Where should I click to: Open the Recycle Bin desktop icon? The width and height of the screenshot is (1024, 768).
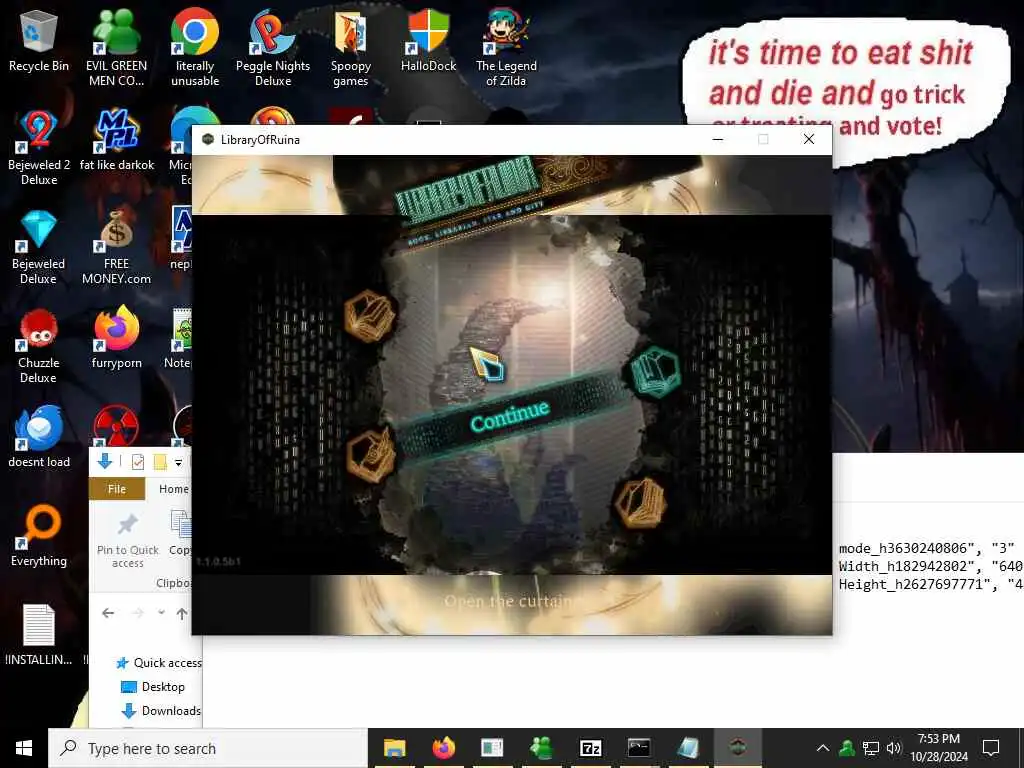coord(39,42)
